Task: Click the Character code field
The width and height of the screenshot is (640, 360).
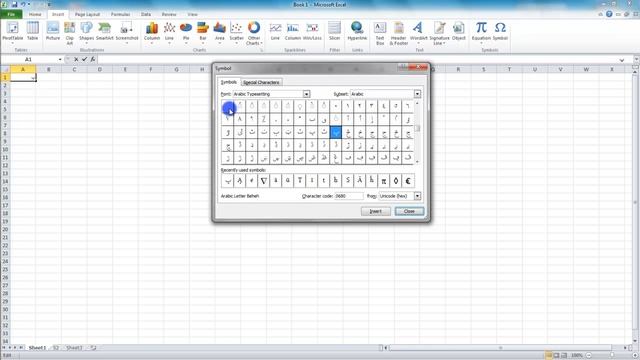Action: 349,196
